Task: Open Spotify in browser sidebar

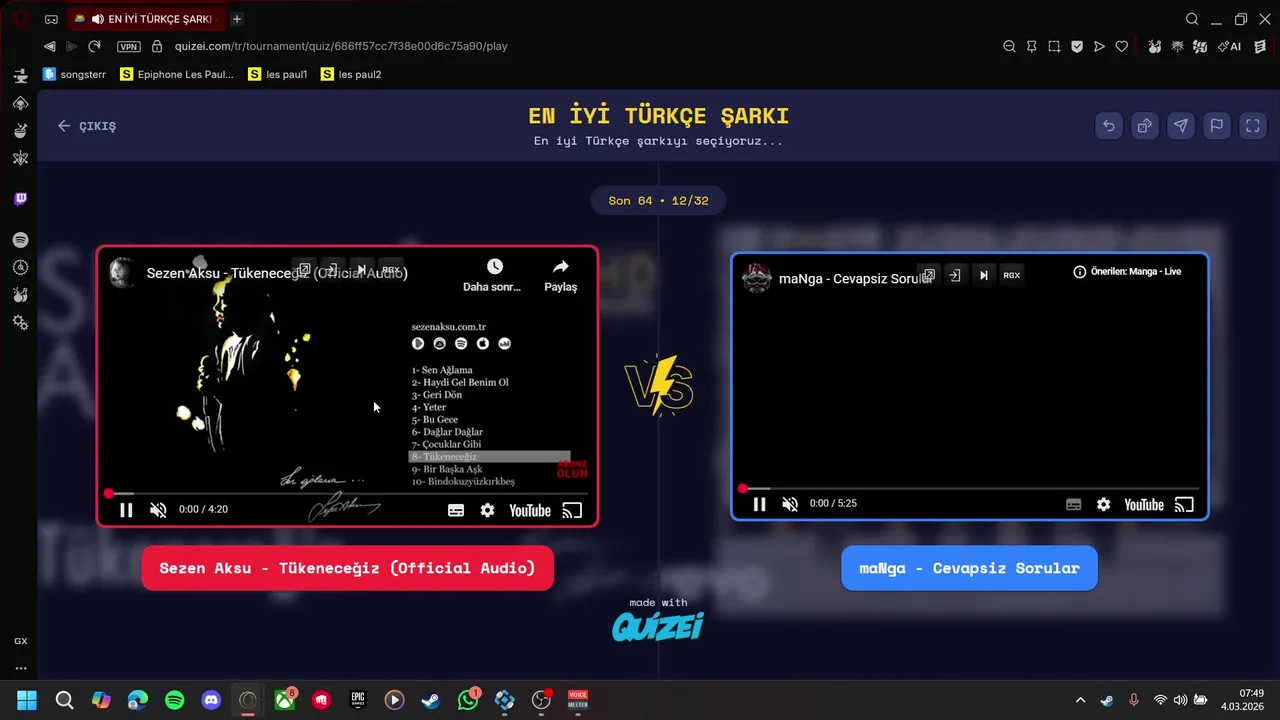Action: [x=20, y=240]
